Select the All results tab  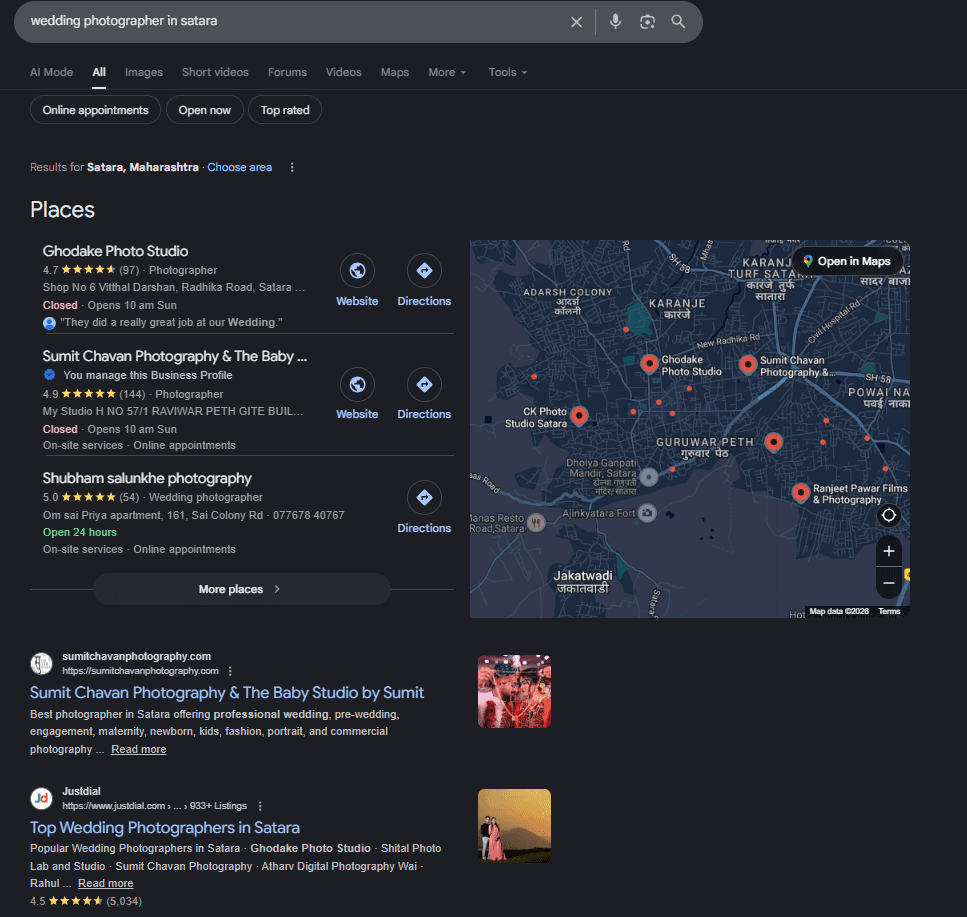(x=99, y=72)
